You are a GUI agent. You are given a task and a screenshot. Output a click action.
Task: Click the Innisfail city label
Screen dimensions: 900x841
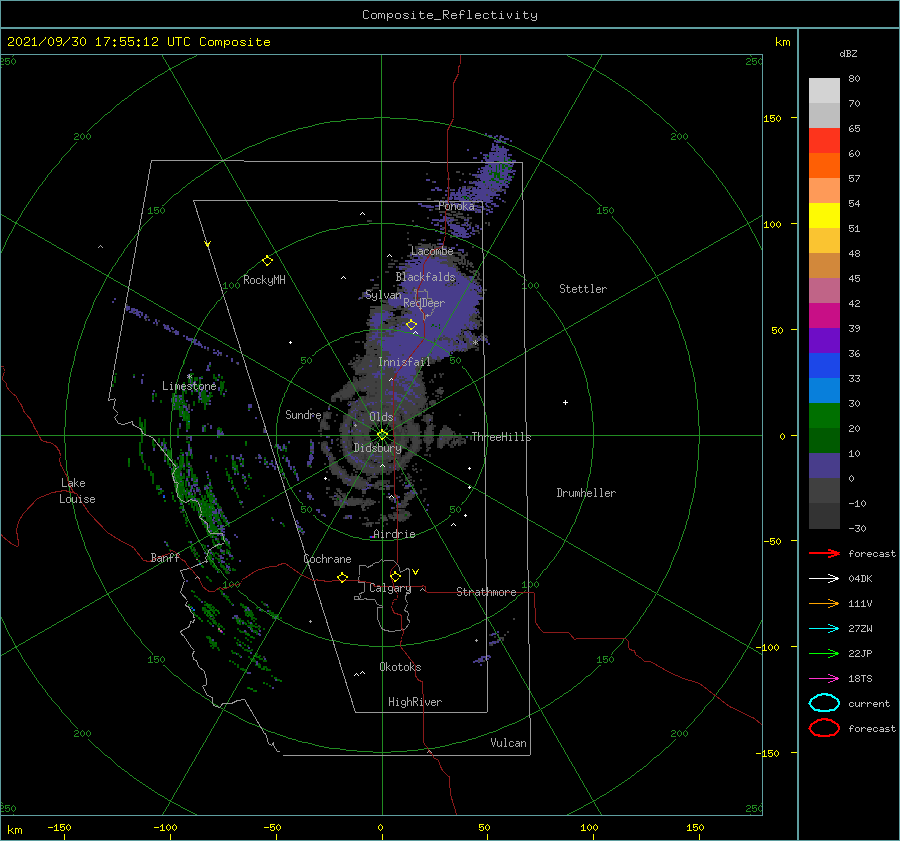click(404, 362)
